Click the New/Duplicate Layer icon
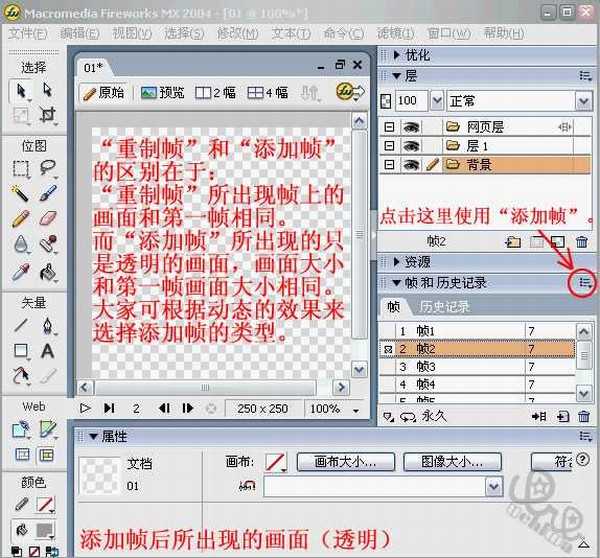600x558 pixels. tap(513, 242)
